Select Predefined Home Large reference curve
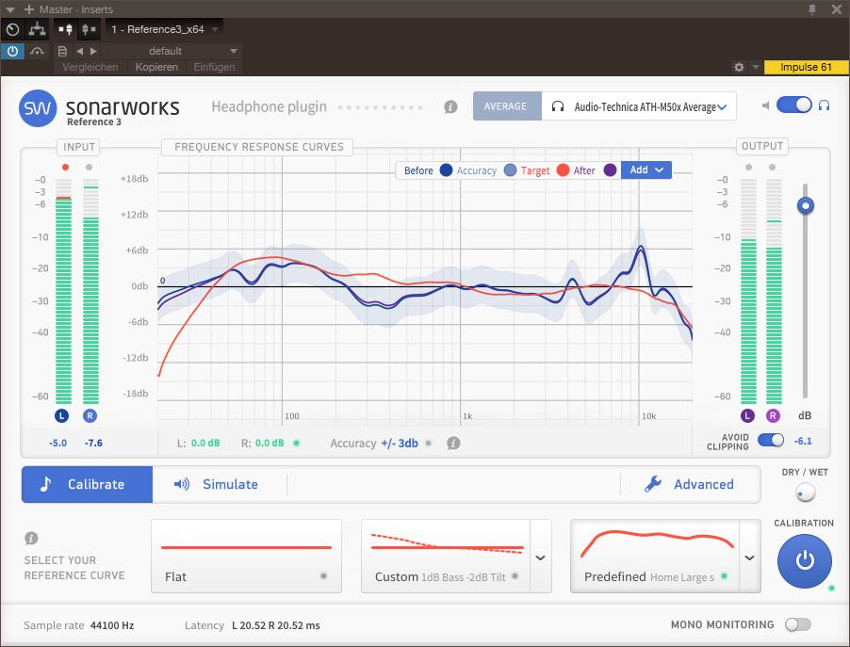850x647 pixels. pos(655,556)
